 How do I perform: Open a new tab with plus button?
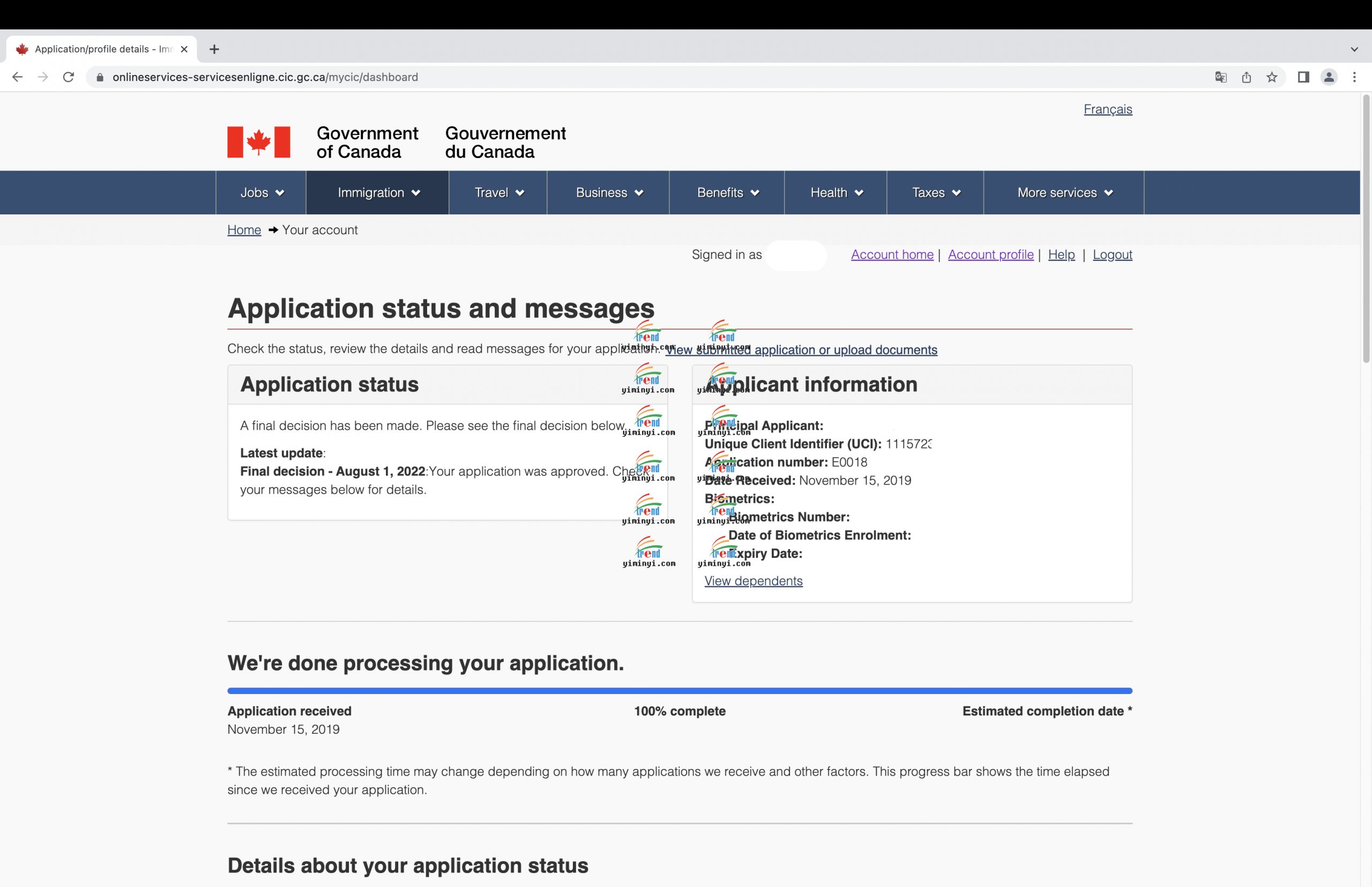point(214,49)
